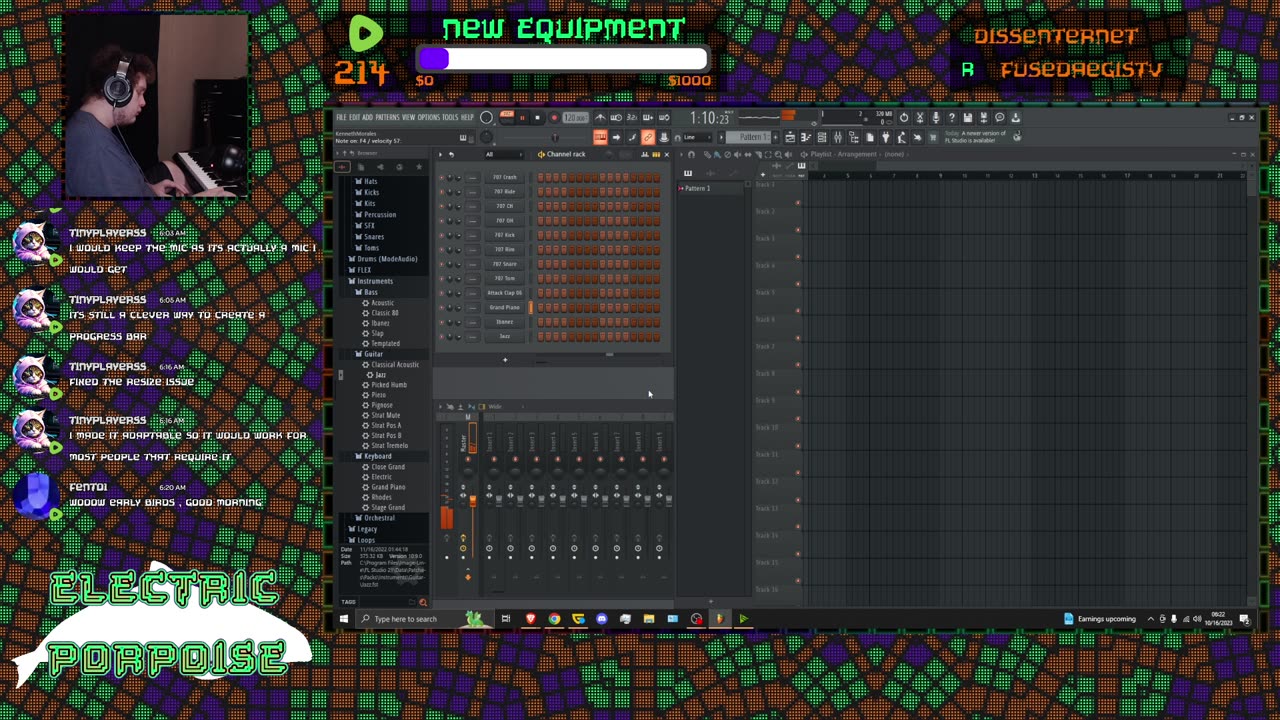Click the Brave browser taskbar icon
This screenshot has height=720, width=1280.
pos(530,619)
